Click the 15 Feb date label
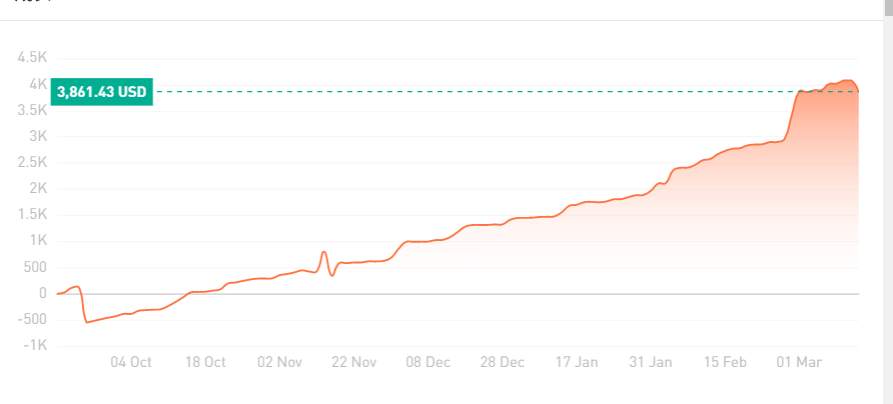The height and width of the screenshot is (404, 893). pos(725,362)
